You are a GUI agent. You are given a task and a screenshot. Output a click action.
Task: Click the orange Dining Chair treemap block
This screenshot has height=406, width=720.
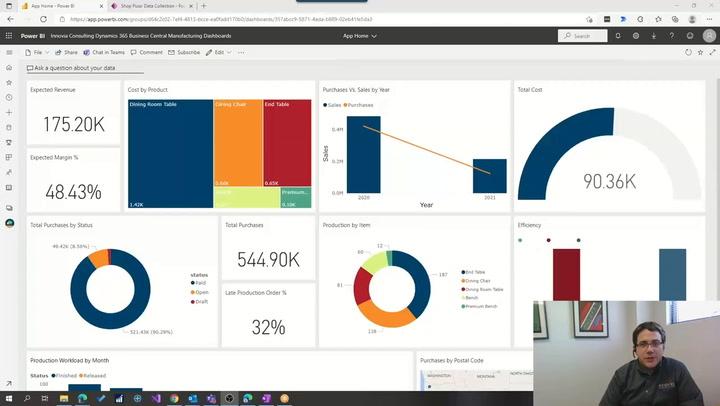pos(238,143)
